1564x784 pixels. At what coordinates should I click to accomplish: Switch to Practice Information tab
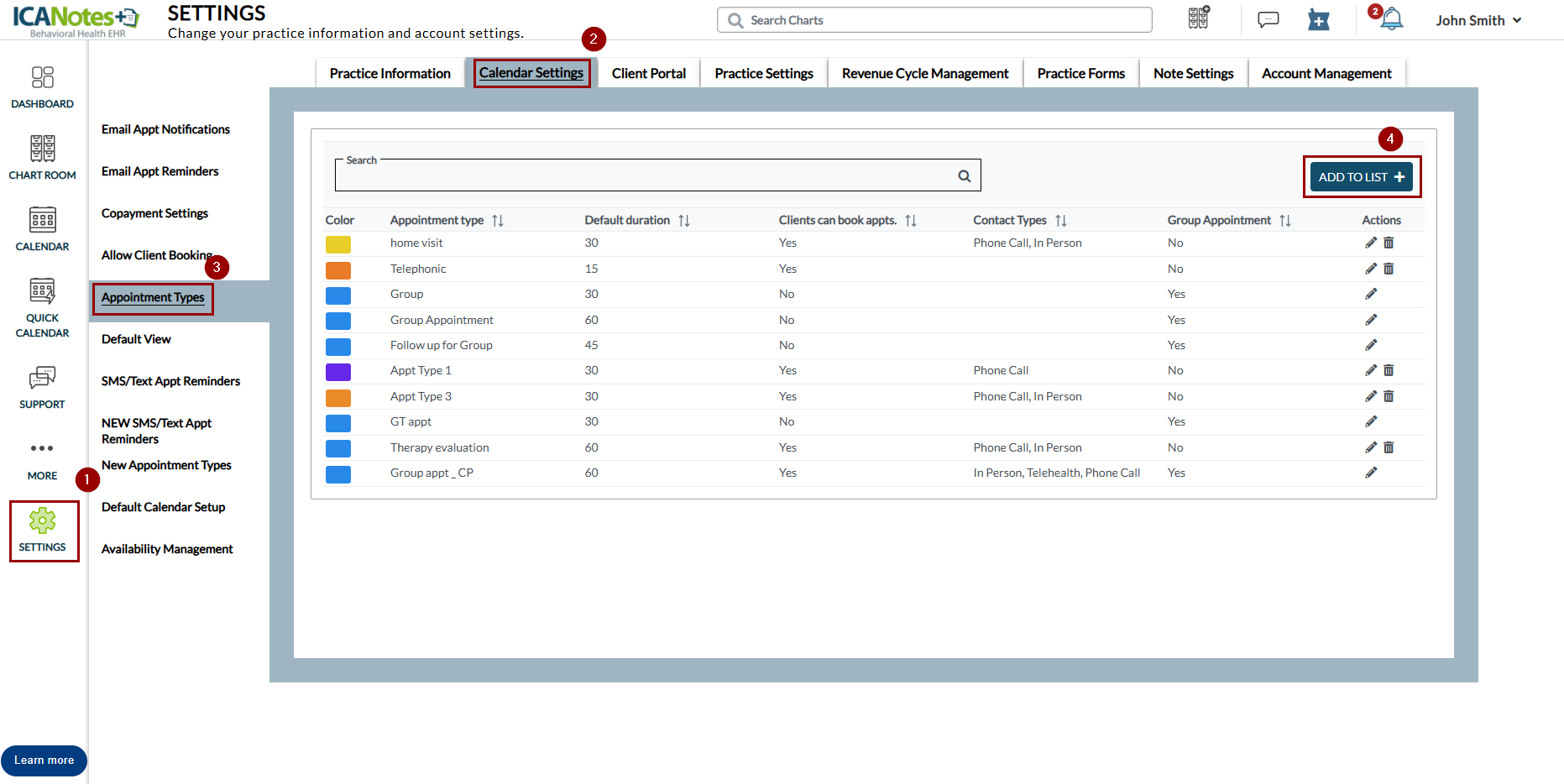tap(390, 73)
